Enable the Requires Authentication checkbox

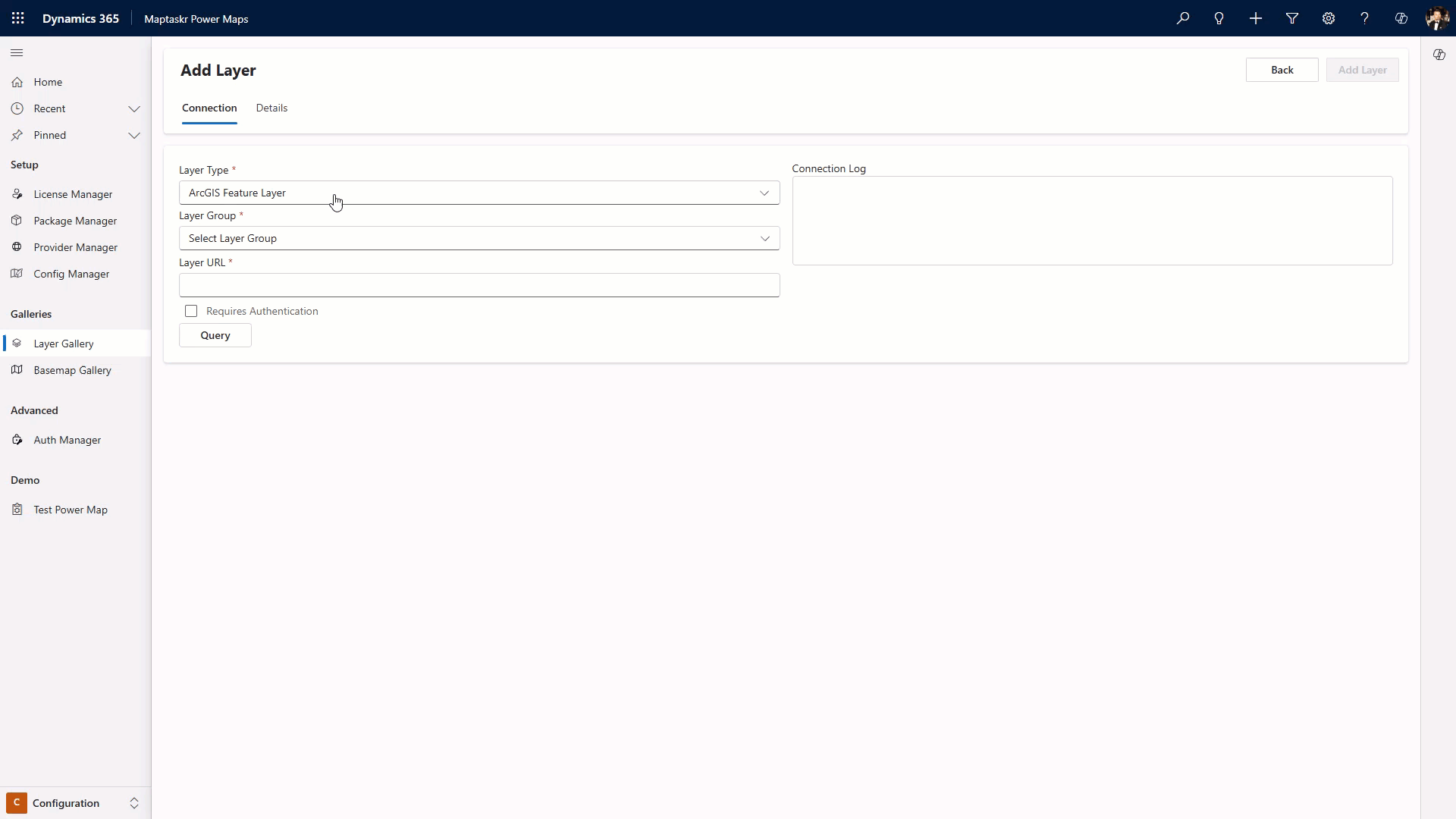[190, 311]
